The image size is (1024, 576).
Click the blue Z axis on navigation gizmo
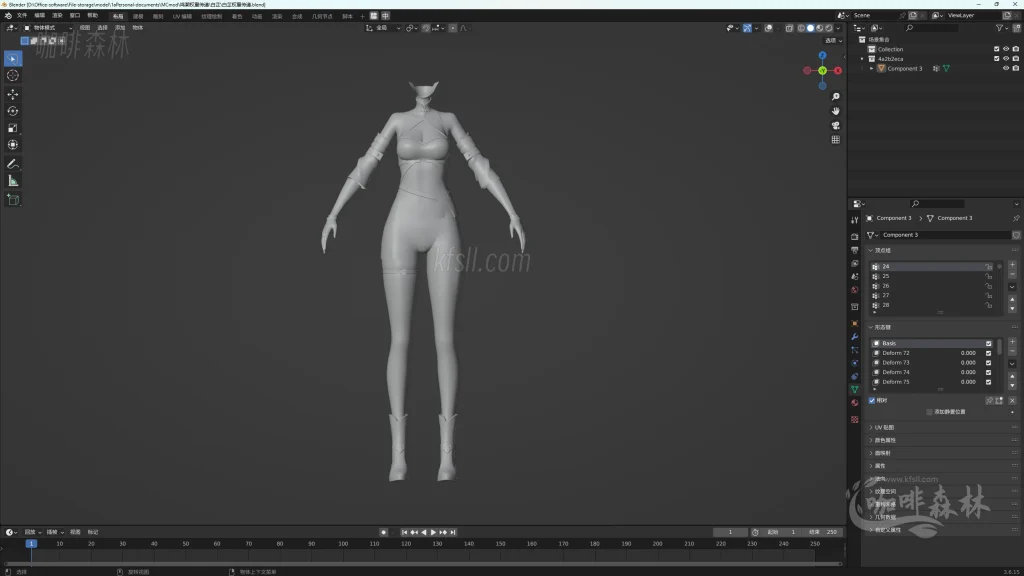coord(822,56)
